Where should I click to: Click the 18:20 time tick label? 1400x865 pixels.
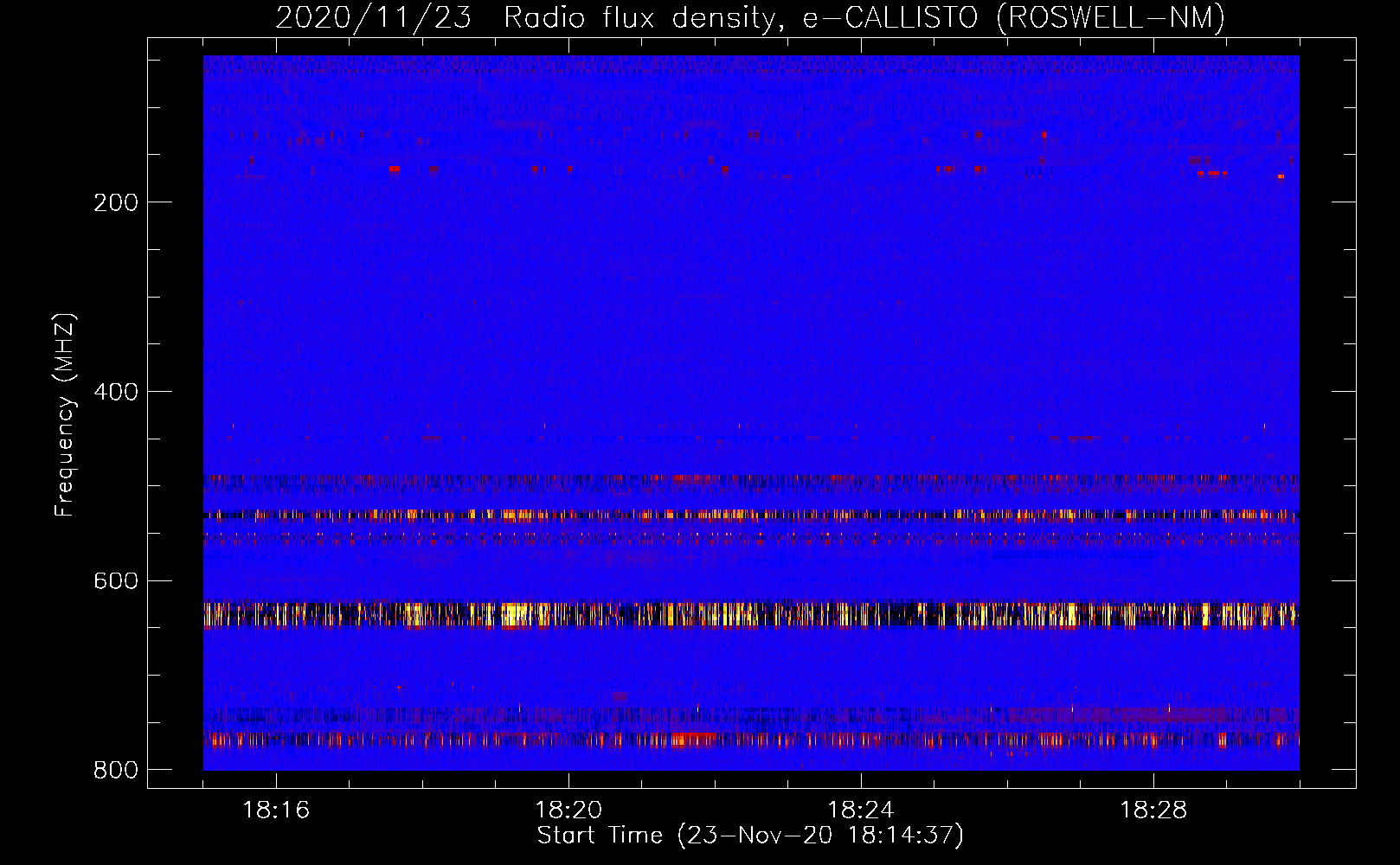click(568, 811)
